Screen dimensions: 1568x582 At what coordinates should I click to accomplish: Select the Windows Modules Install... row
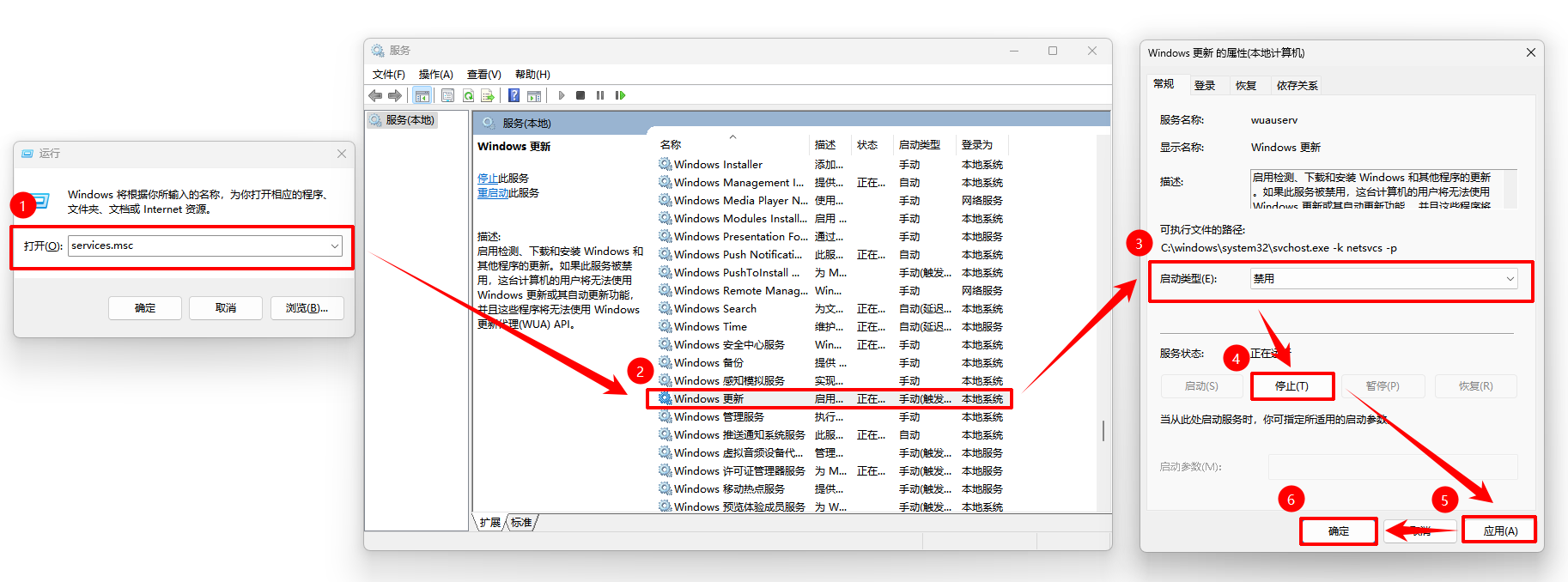tap(830, 218)
